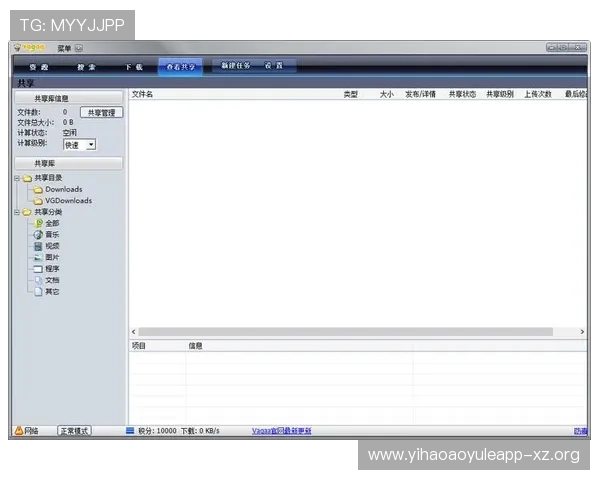Click the 共享状态 column header
The height and width of the screenshot is (480, 600).
click(x=462, y=94)
